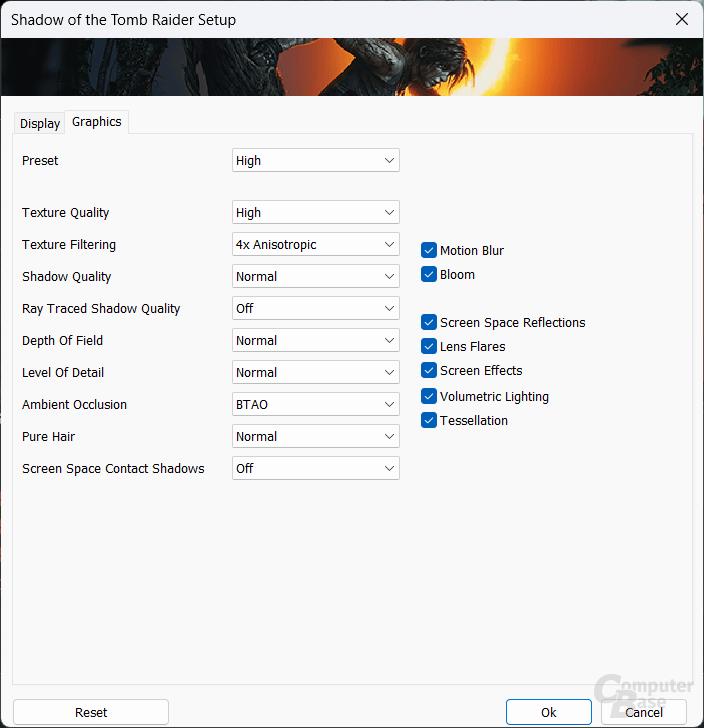704x728 pixels.
Task: Uncheck the Tessellation checkbox
Action: point(429,420)
